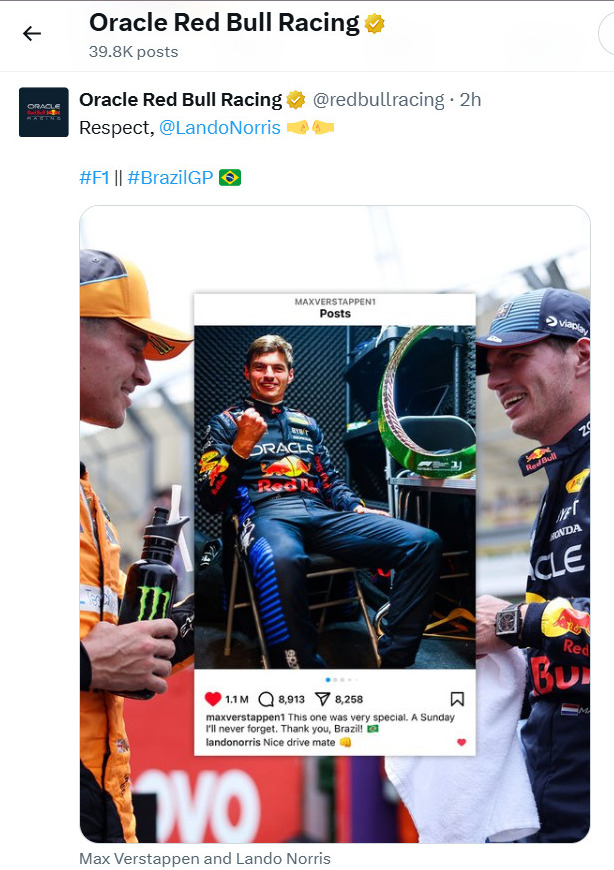Click the paper plane share icon showing 8,258
614x870 pixels.
coord(322,699)
